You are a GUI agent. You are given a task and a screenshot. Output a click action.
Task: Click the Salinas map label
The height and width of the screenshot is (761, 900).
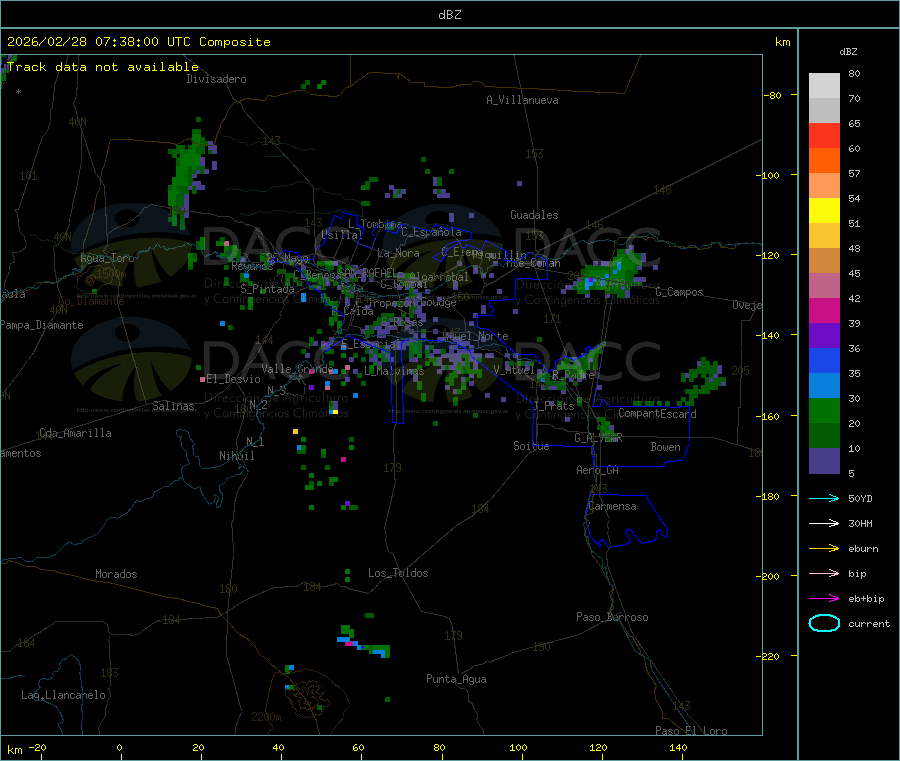tap(173, 406)
